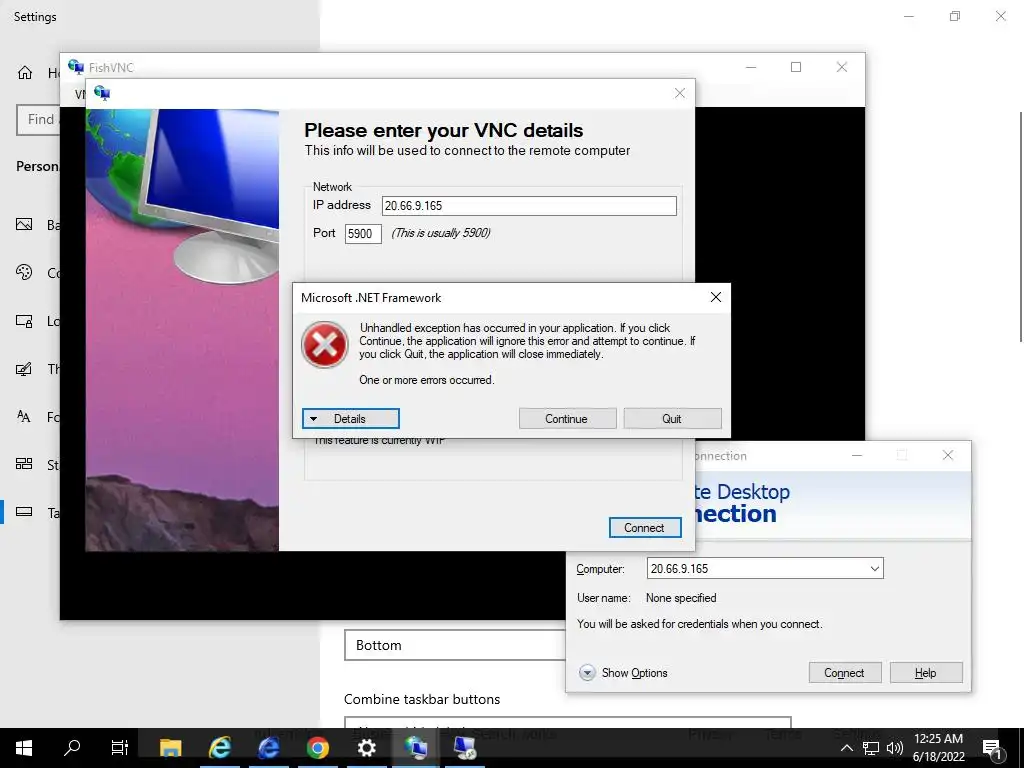This screenshot has width=1024, height=768.
Task: Restore down the Settings window
Action: [x=955, y=16]
